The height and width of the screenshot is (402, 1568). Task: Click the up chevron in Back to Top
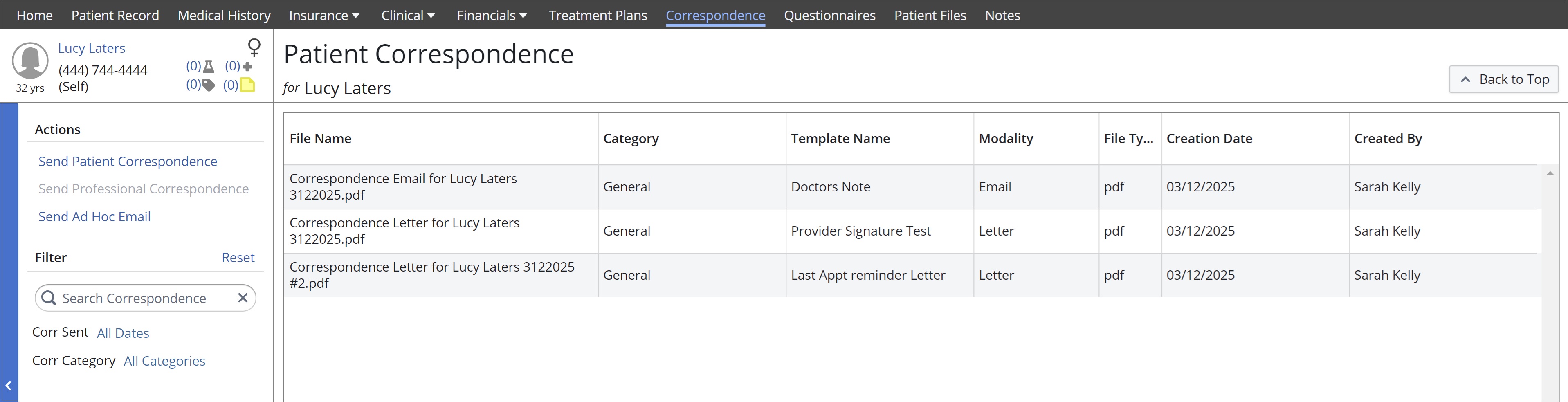[x=1466, y=79]
